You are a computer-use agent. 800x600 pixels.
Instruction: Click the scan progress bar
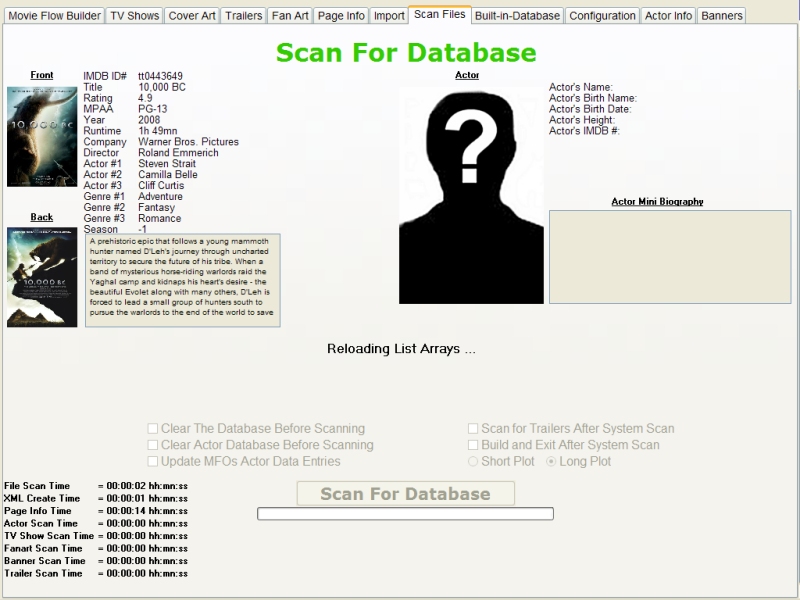click(x=405, y=514)
